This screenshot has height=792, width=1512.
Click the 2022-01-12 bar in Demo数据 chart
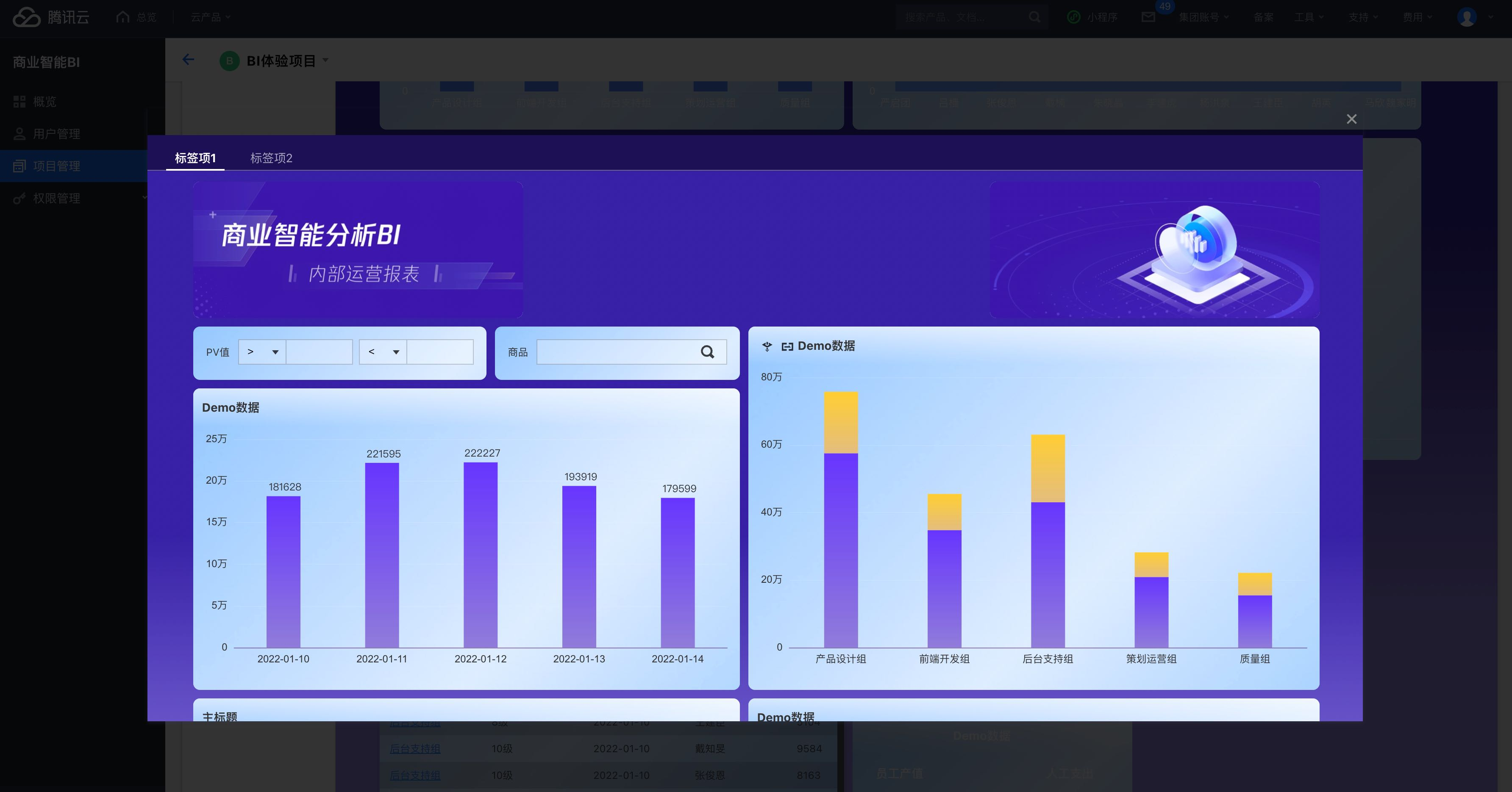(x=480, y=554)
